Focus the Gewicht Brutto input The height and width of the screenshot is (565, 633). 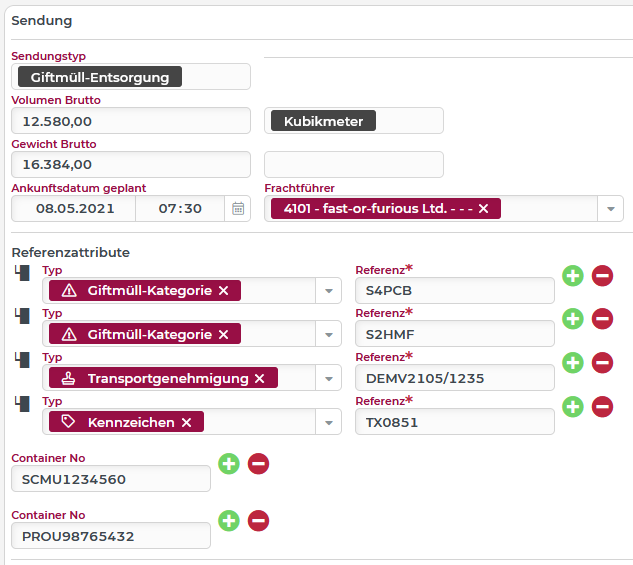[x=130, y=165]
